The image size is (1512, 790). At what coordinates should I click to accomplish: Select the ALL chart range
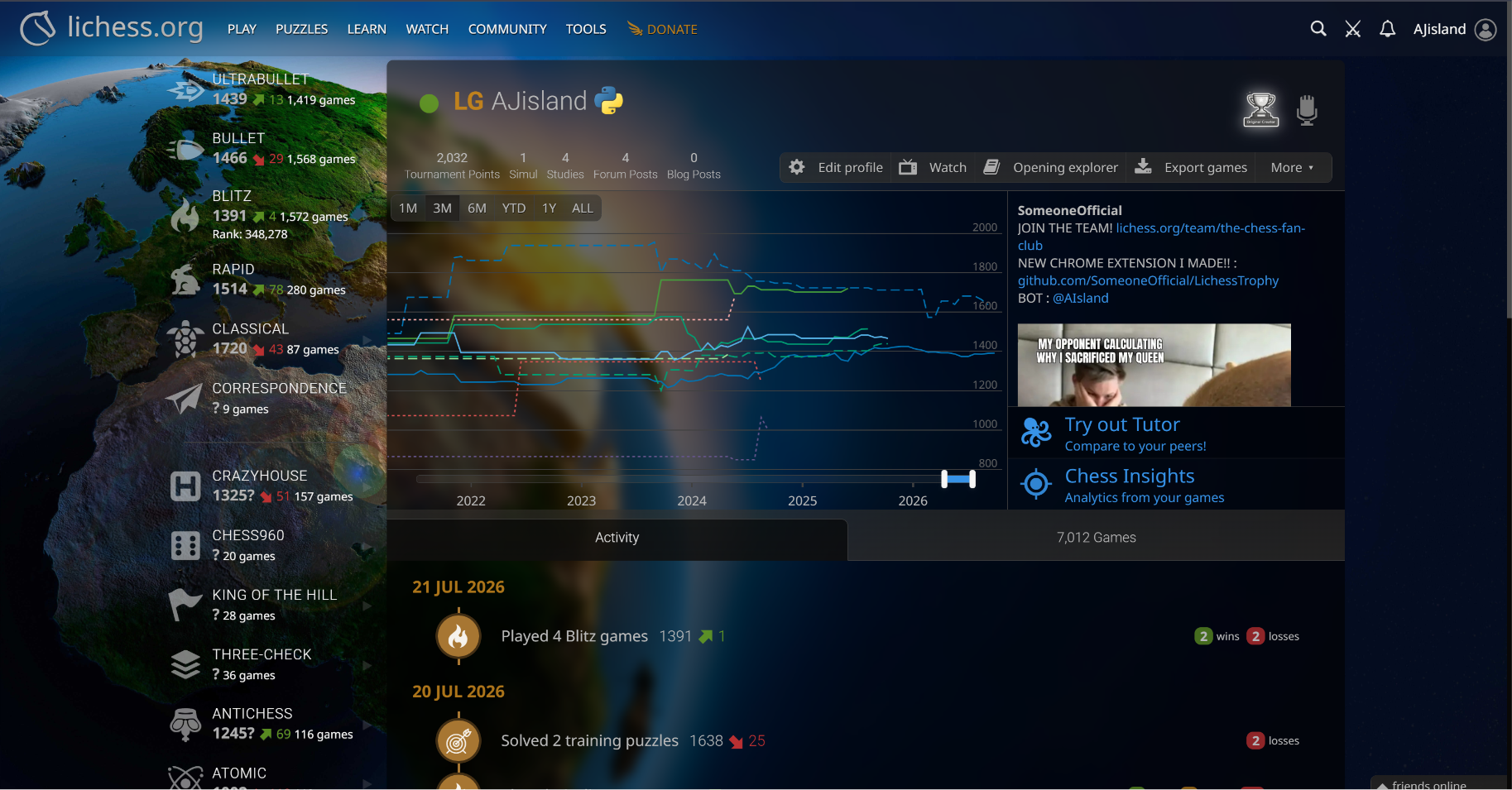(583, 208)
